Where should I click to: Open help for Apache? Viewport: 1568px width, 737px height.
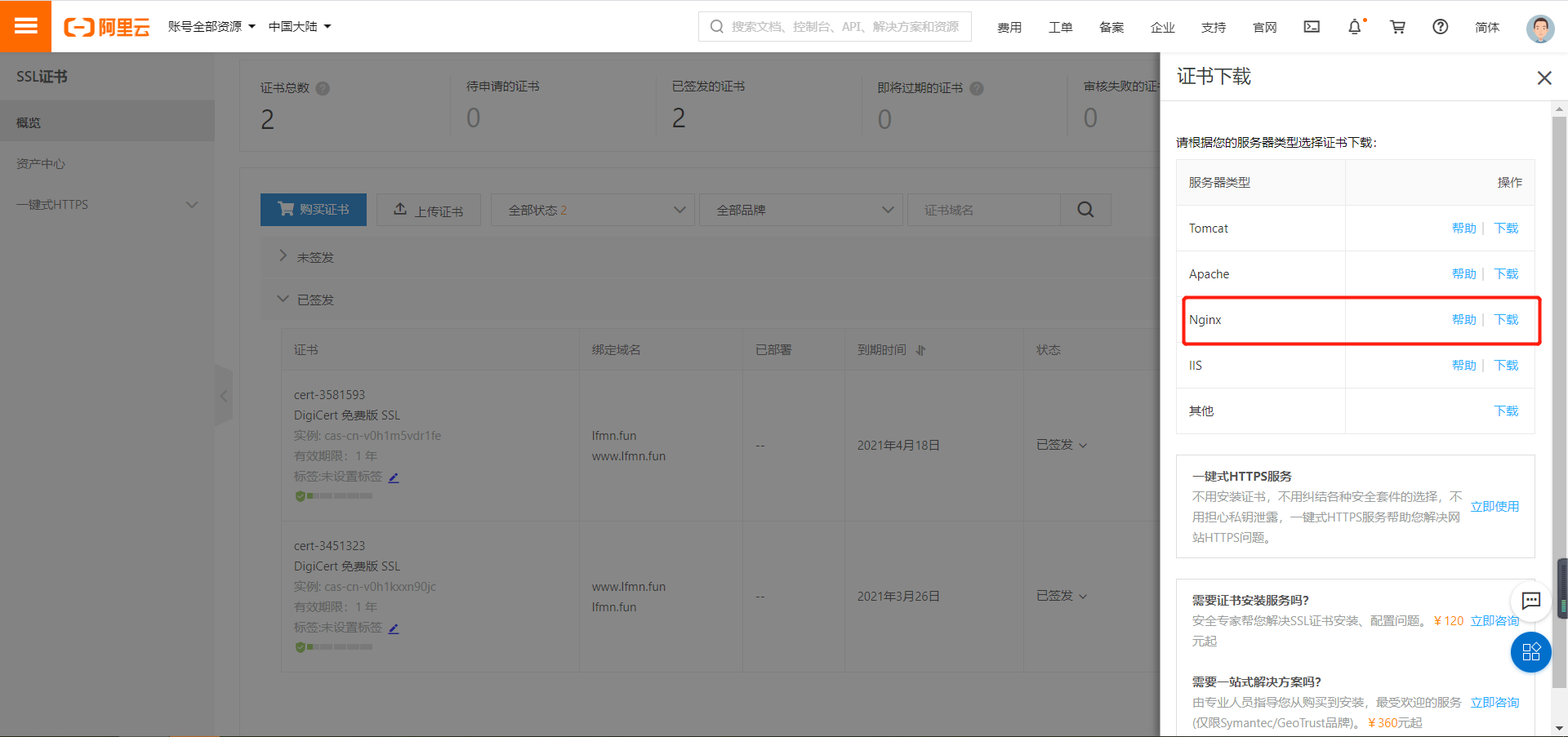(x=1463, y=274)
